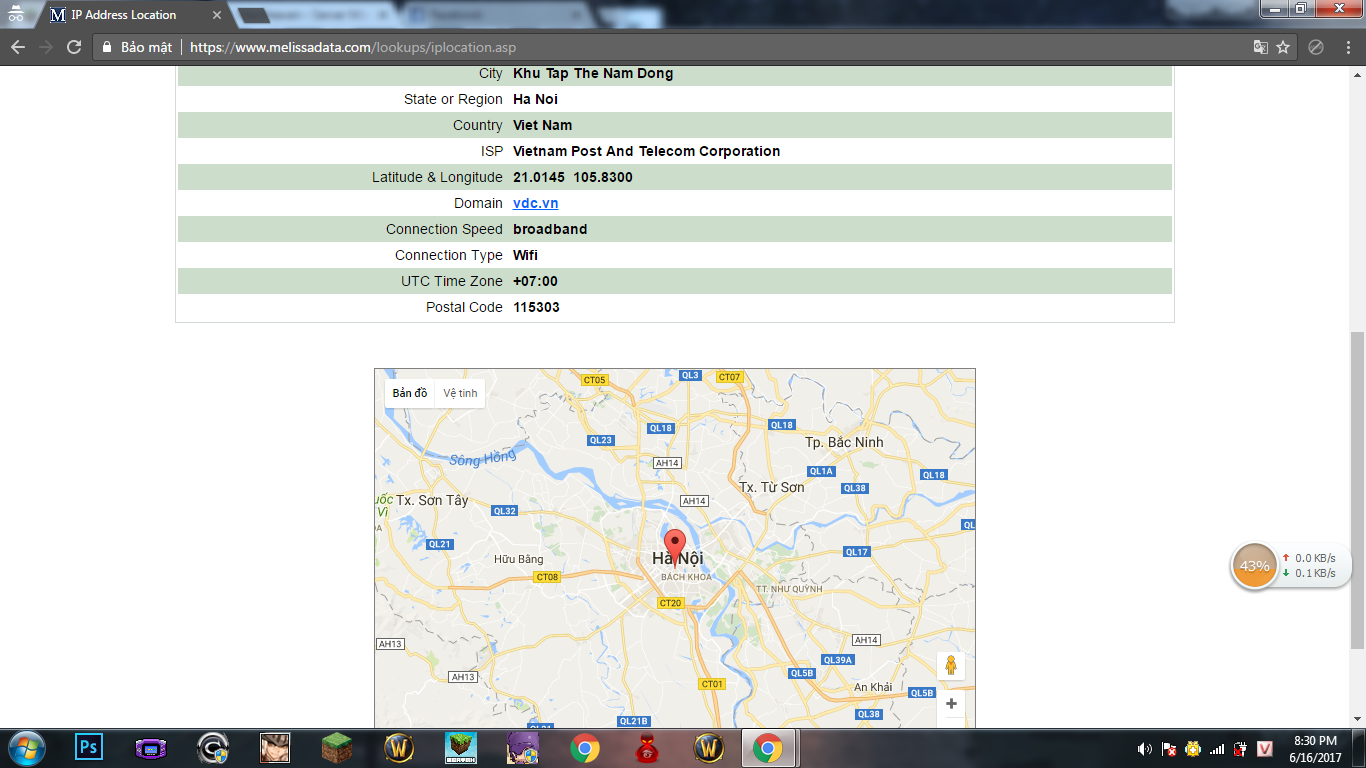Click the Hữu Bằng map label
This screenshot has height=768, width=1366.
[519, 559]
